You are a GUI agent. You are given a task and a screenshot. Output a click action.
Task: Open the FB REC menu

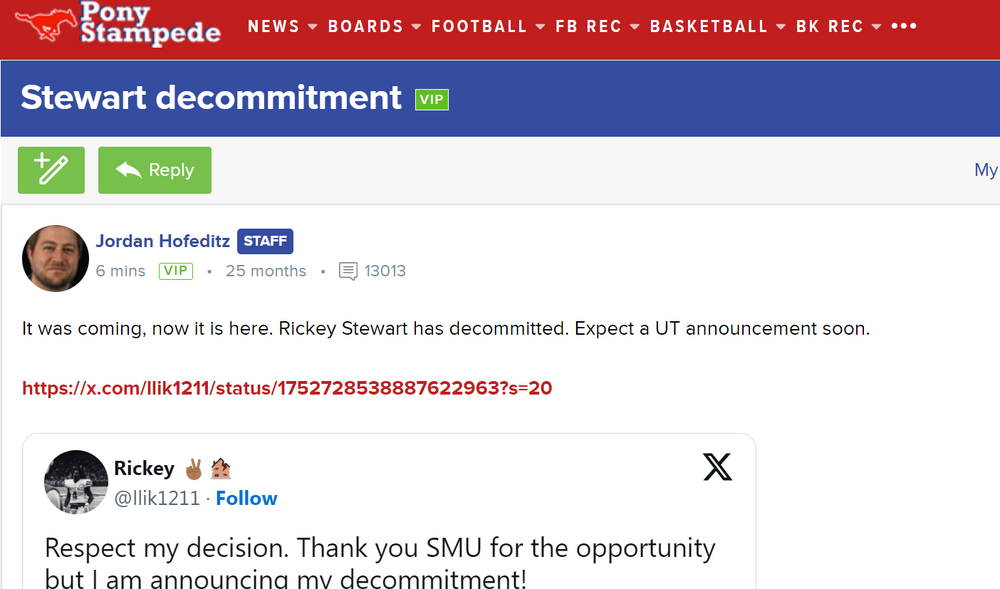click(x=597, y=27)
